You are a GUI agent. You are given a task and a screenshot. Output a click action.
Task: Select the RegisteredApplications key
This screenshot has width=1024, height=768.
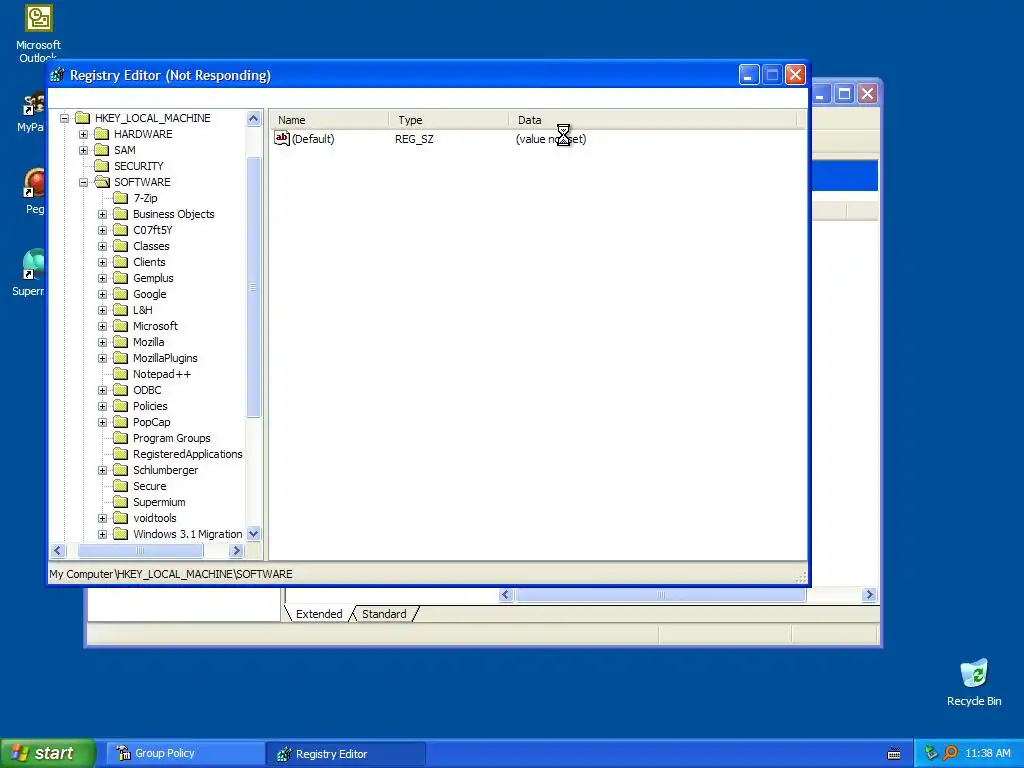187,454
